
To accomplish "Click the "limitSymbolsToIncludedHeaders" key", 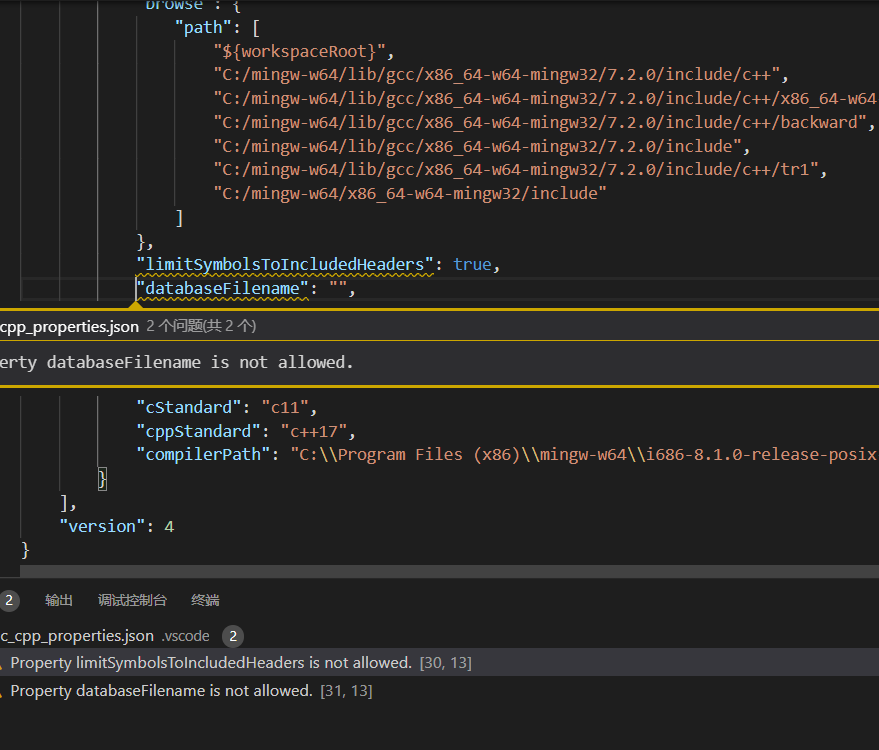I will click(x=285, y=265).
